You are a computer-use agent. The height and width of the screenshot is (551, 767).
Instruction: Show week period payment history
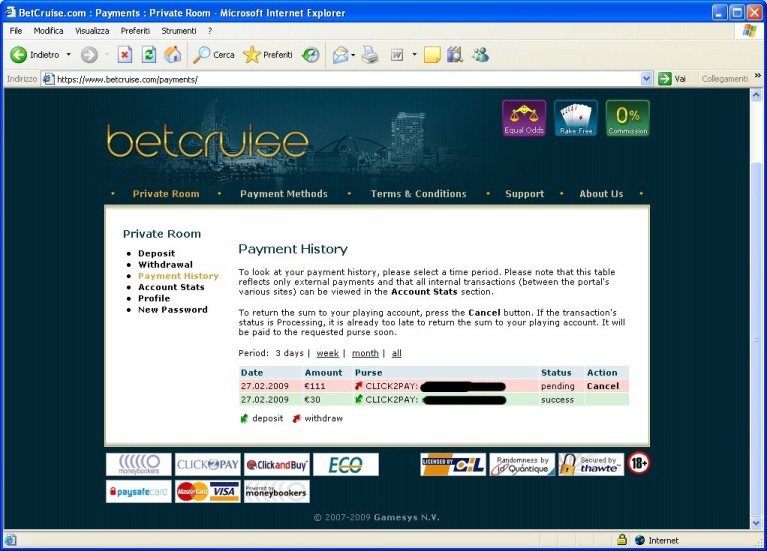click(328, 353)
